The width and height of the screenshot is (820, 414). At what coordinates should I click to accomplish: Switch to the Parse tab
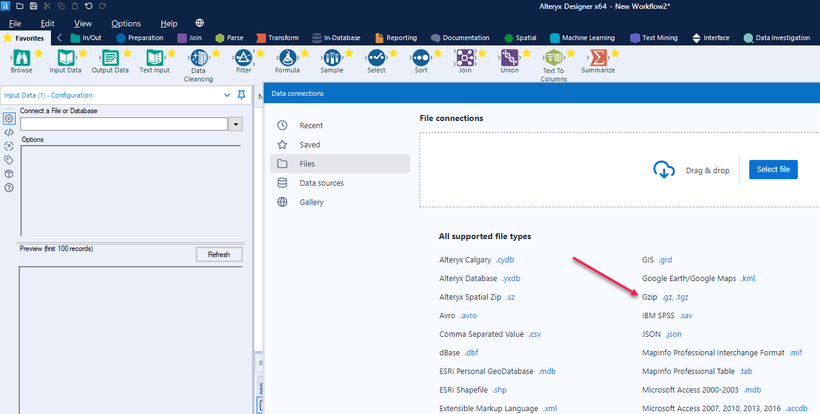pyautogui.click(x=229, y=38)
